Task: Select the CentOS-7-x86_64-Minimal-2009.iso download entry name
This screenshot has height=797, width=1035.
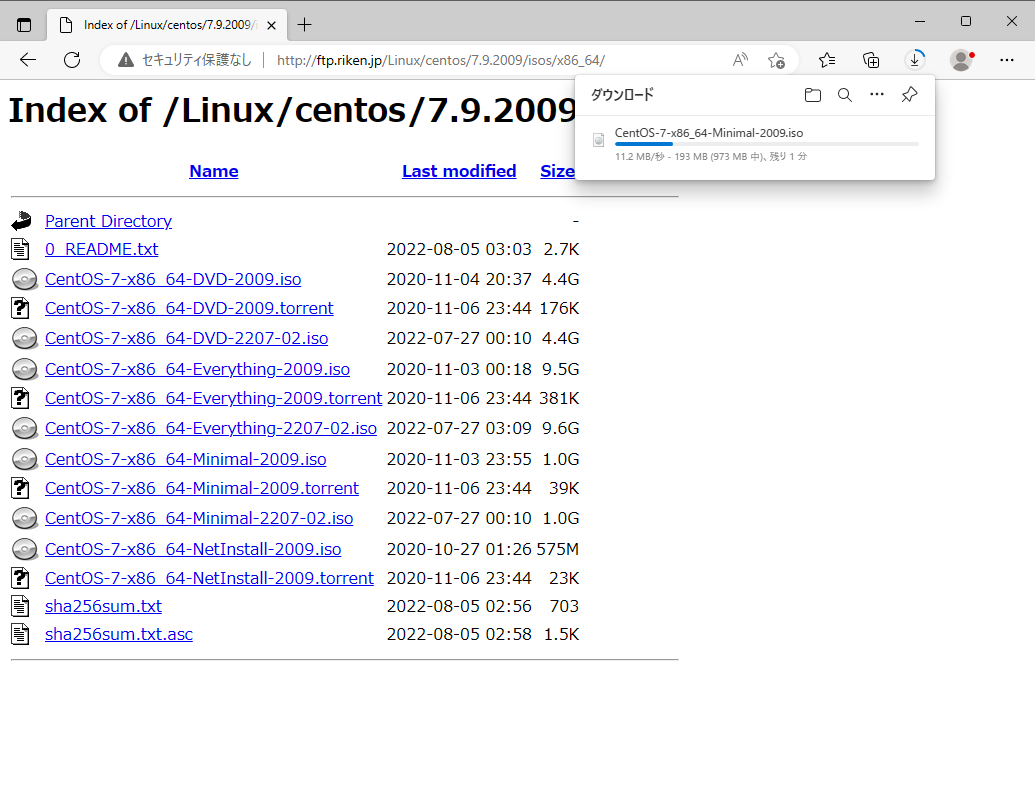Action: coord(709,133)
